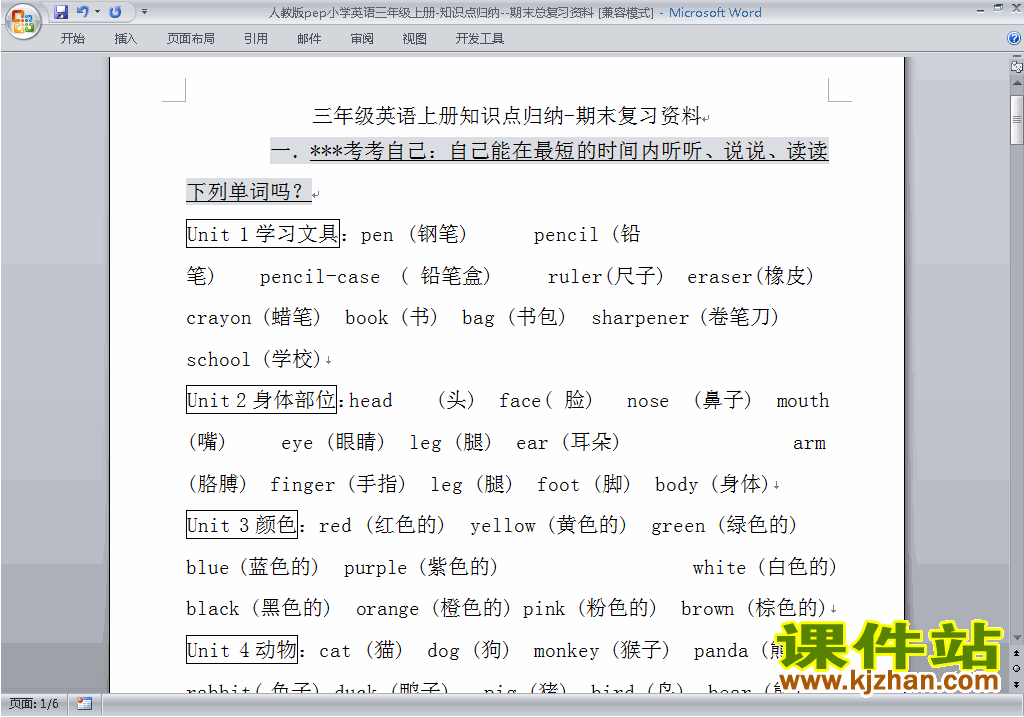
Task: Undo the last action
Action: click(83, 12)
